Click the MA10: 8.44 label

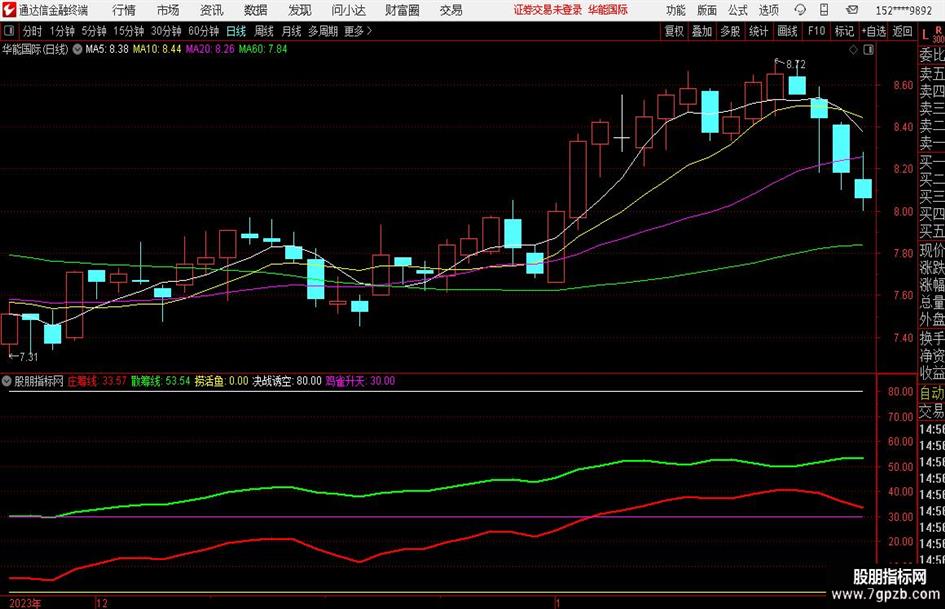[157, 49]
